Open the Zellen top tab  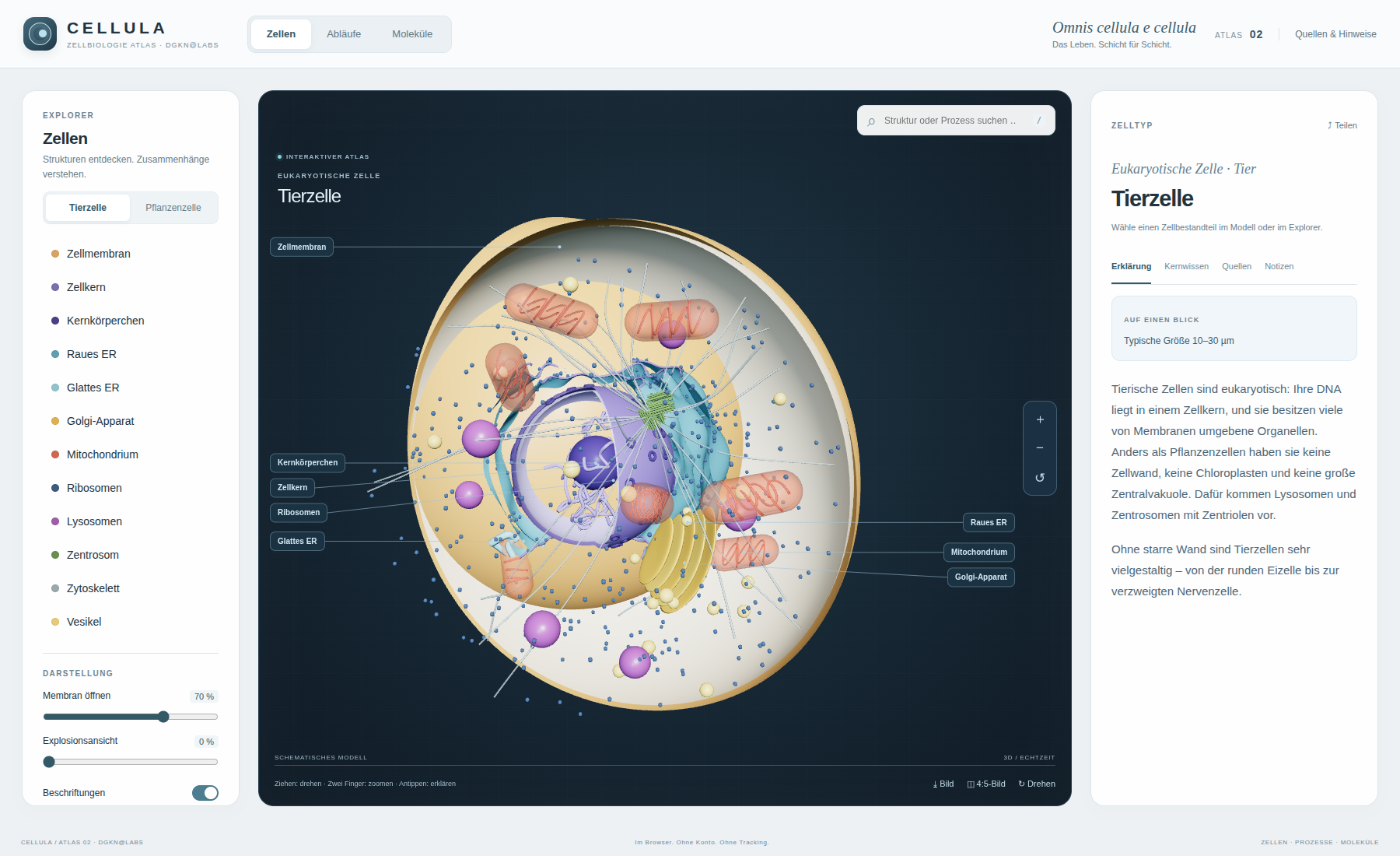(x=281, y=34)
